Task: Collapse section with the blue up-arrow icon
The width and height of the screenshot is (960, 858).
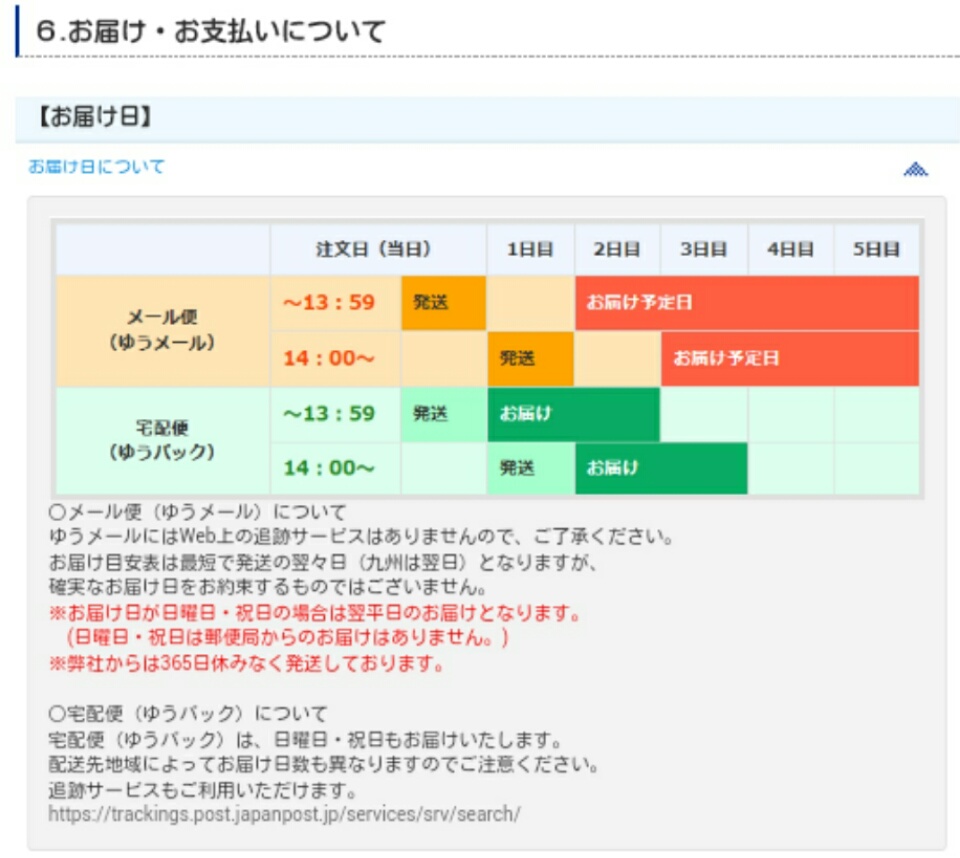Action: [915, 169]
